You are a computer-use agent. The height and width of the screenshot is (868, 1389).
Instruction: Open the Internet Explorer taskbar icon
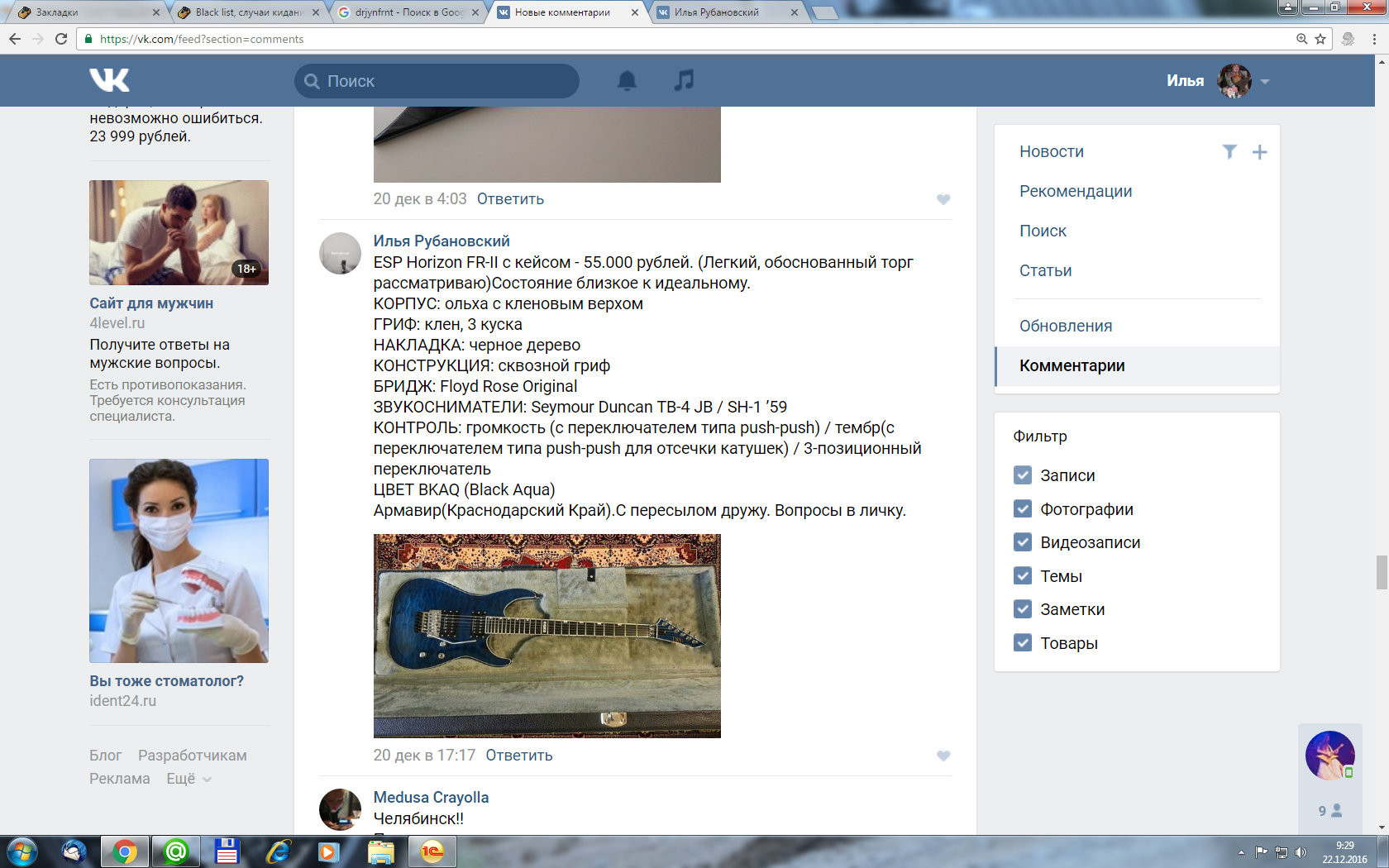point(279,852)
